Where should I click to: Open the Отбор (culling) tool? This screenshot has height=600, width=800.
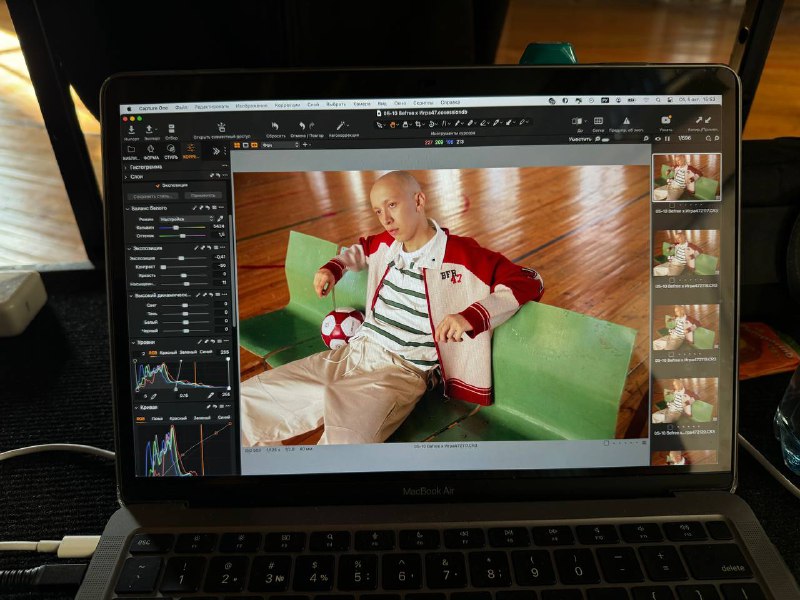coord(171,129)
